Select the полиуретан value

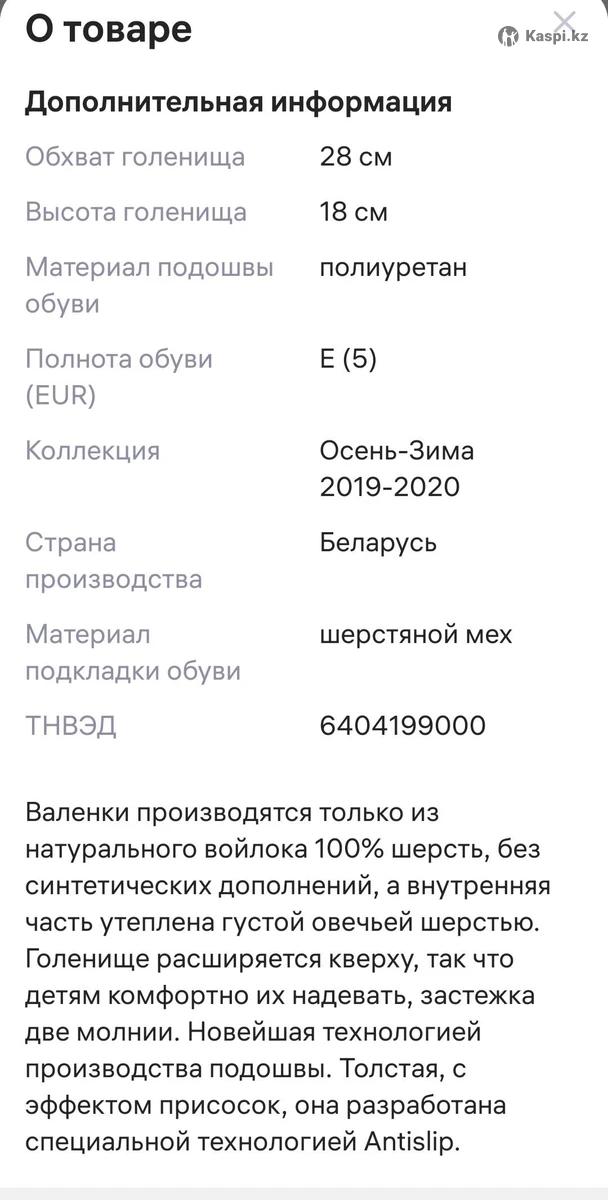[393, 267]
